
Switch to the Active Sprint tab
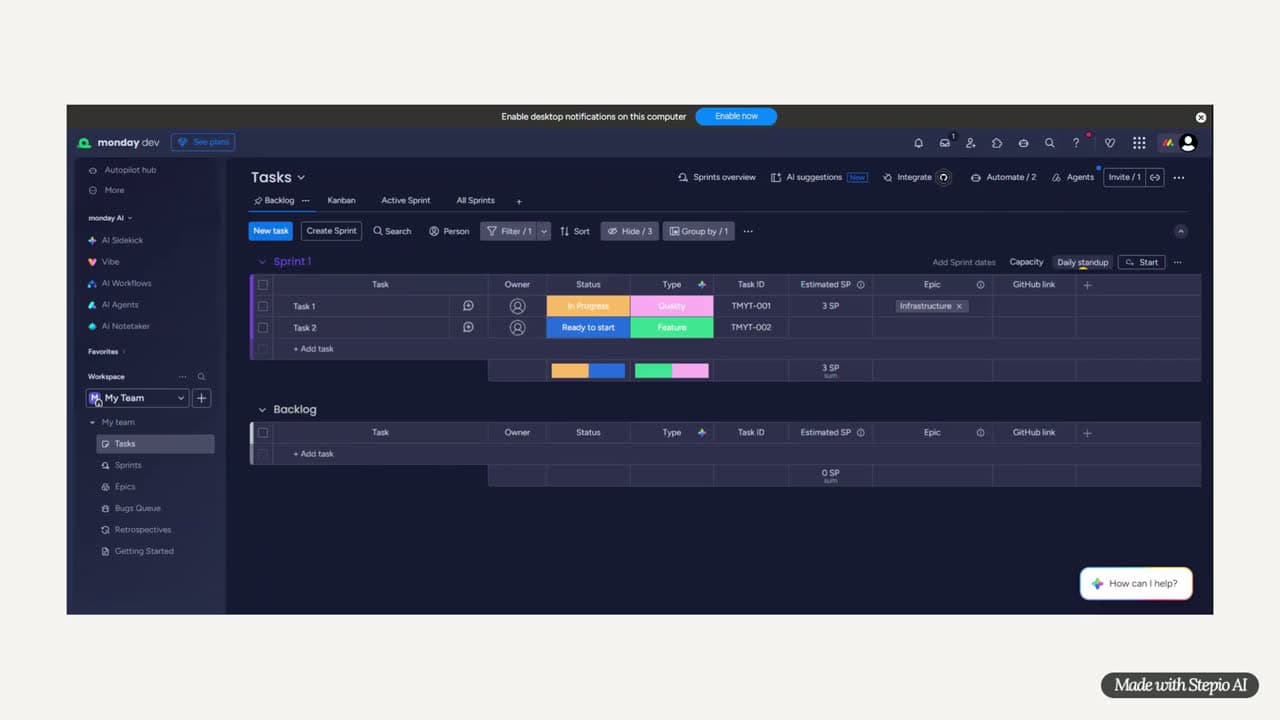point(406,201)
